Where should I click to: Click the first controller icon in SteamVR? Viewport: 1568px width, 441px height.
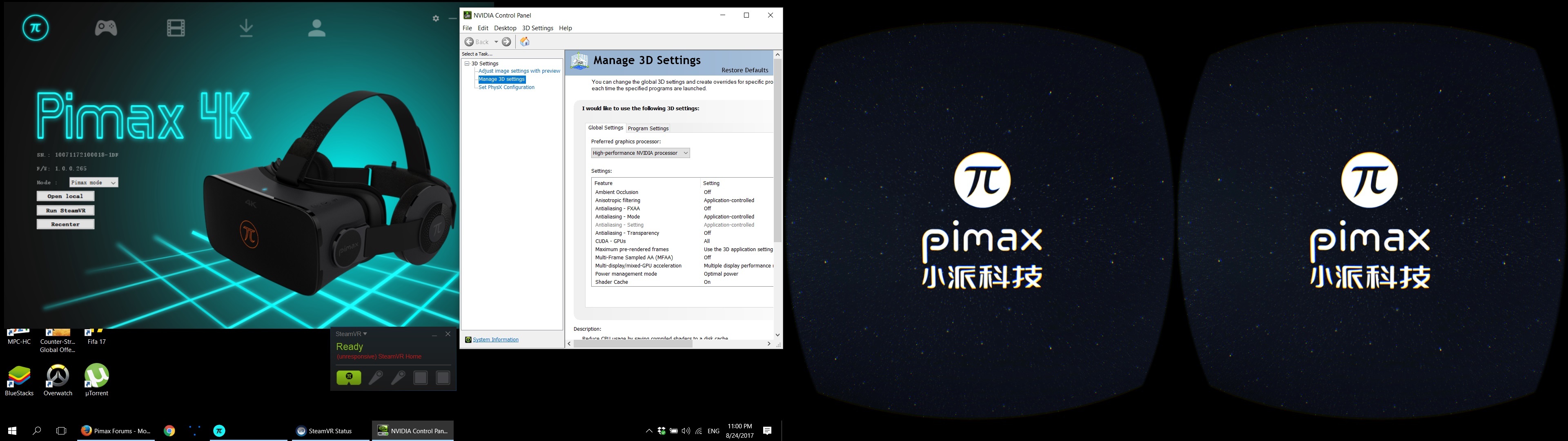[x=376, y=378]
